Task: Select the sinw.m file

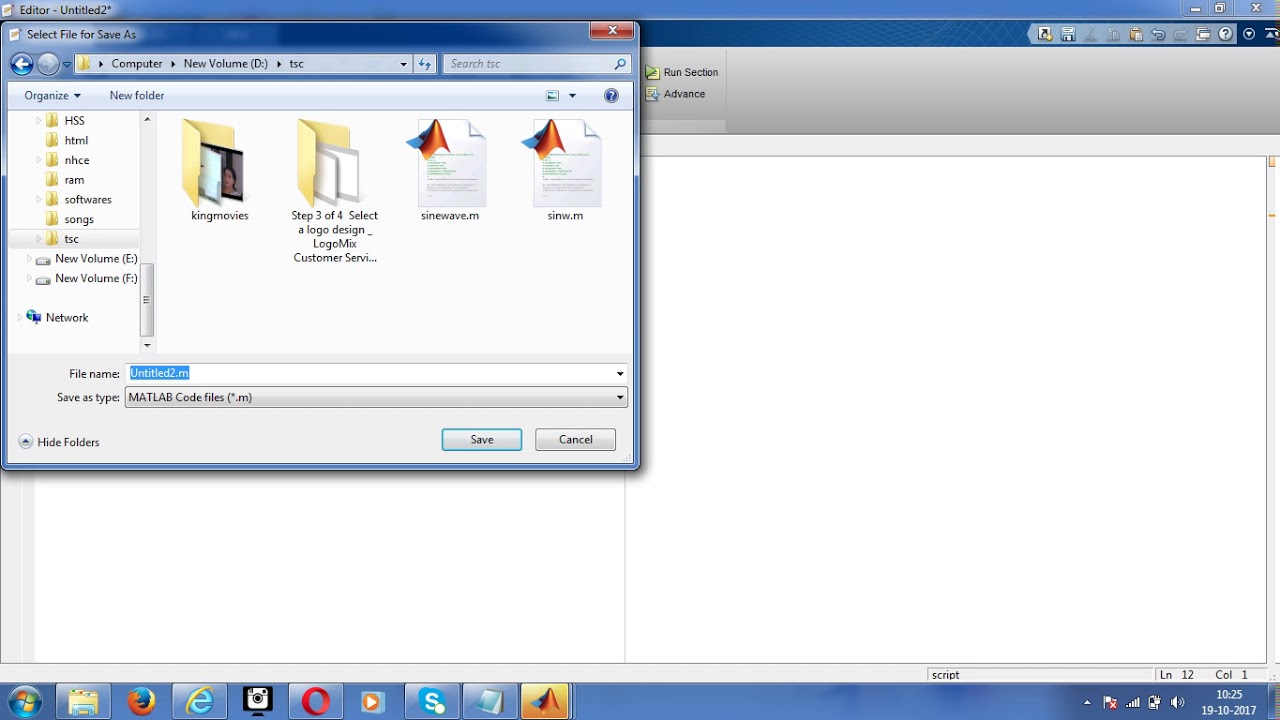Action: pyautogui.click(x=565, y=171)
